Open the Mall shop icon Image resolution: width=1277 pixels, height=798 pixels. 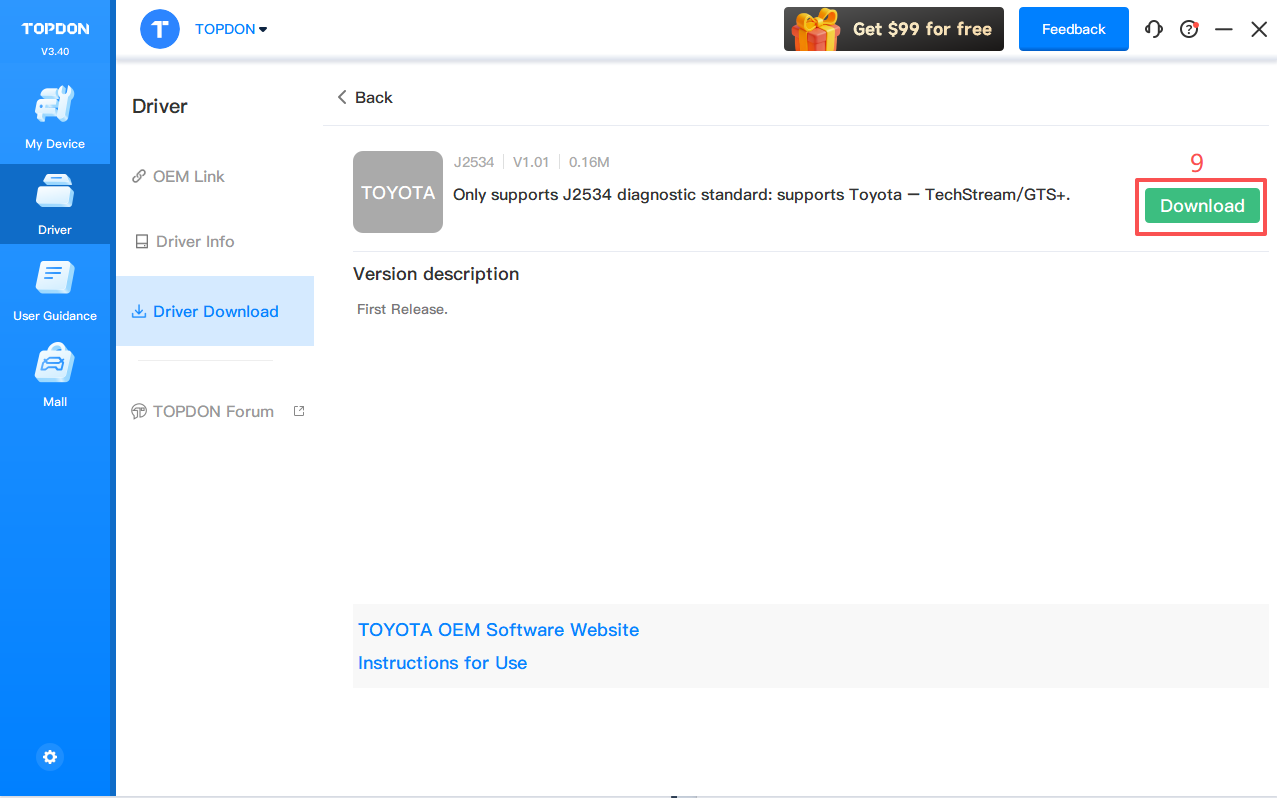(x=55, y=365)
